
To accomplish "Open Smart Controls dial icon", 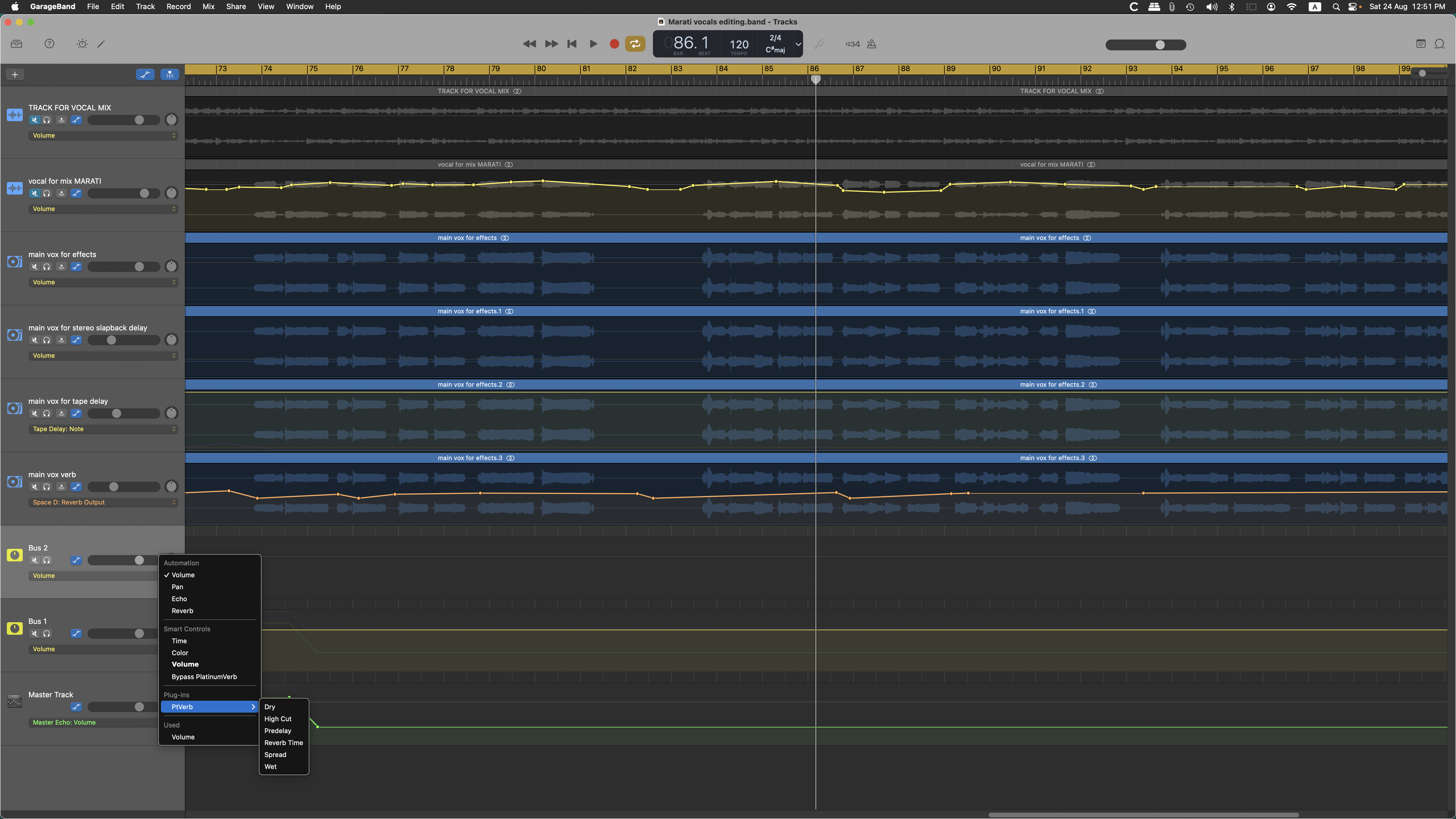I will point(82,44).
